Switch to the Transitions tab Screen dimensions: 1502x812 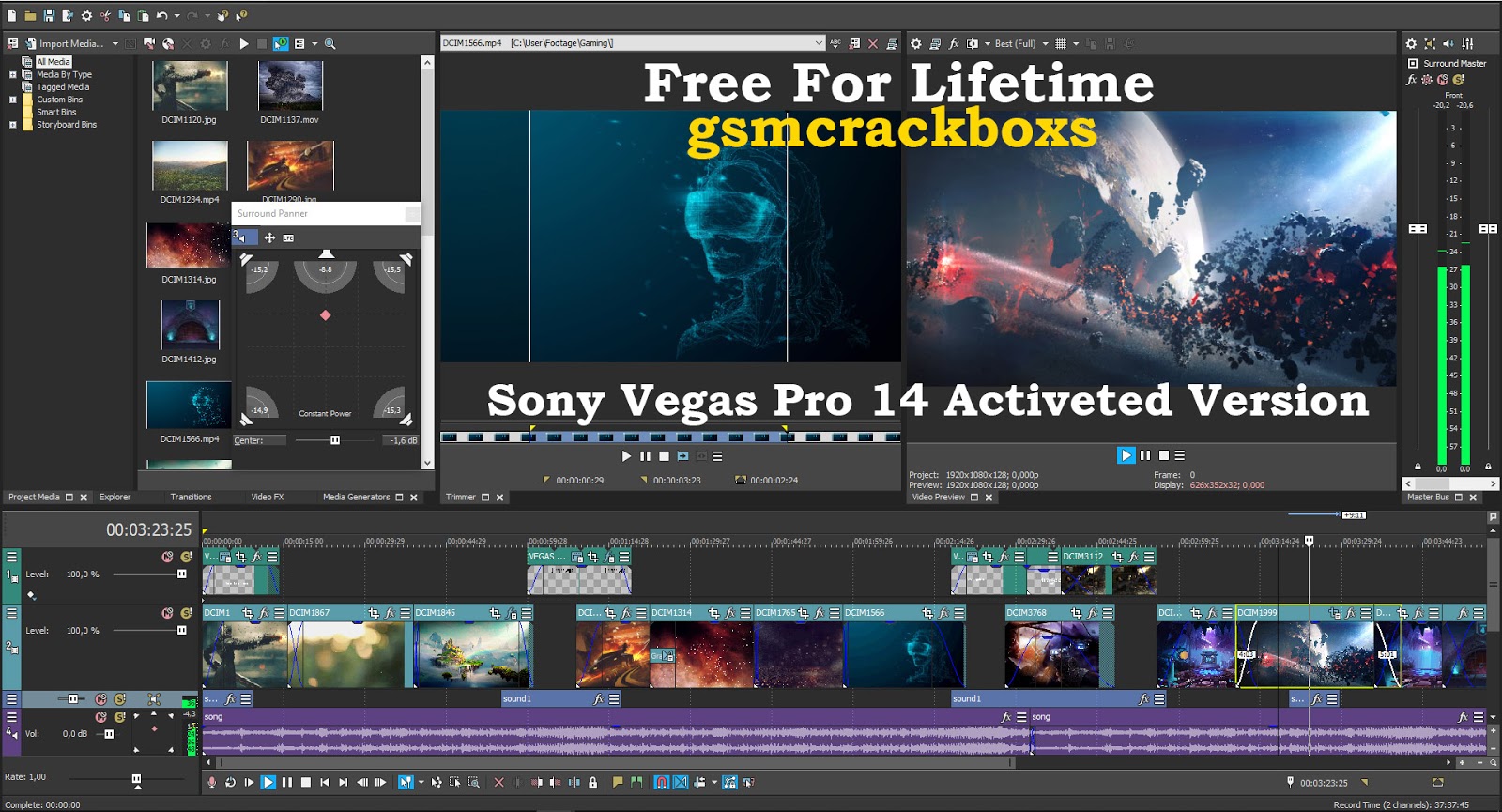tap(191, 497)
